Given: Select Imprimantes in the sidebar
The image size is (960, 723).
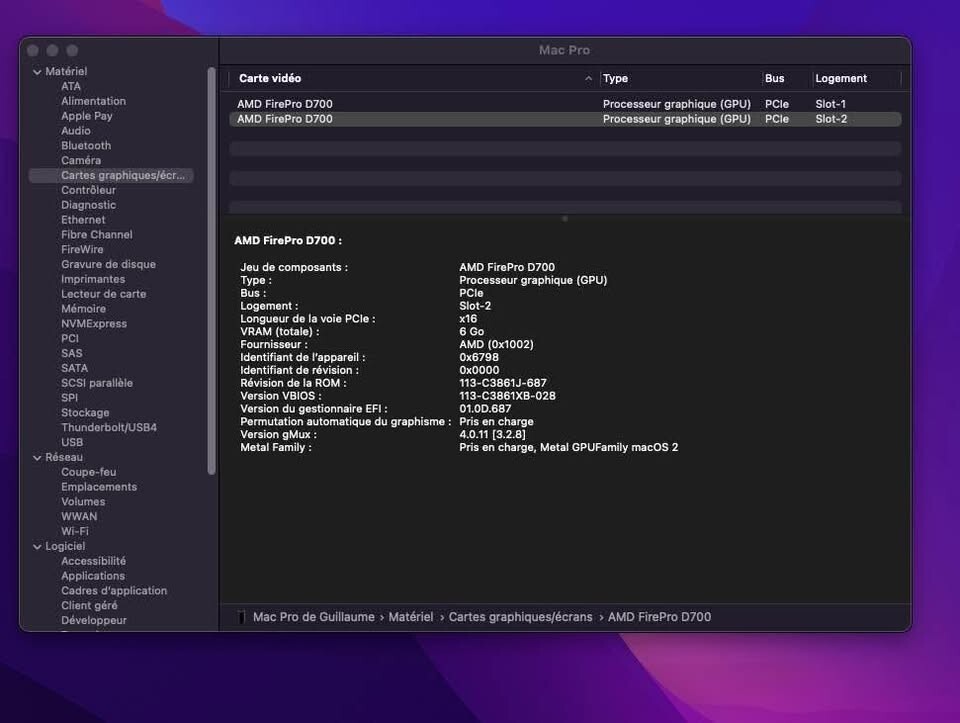Looking at the screenshot, I should point(93,279).
